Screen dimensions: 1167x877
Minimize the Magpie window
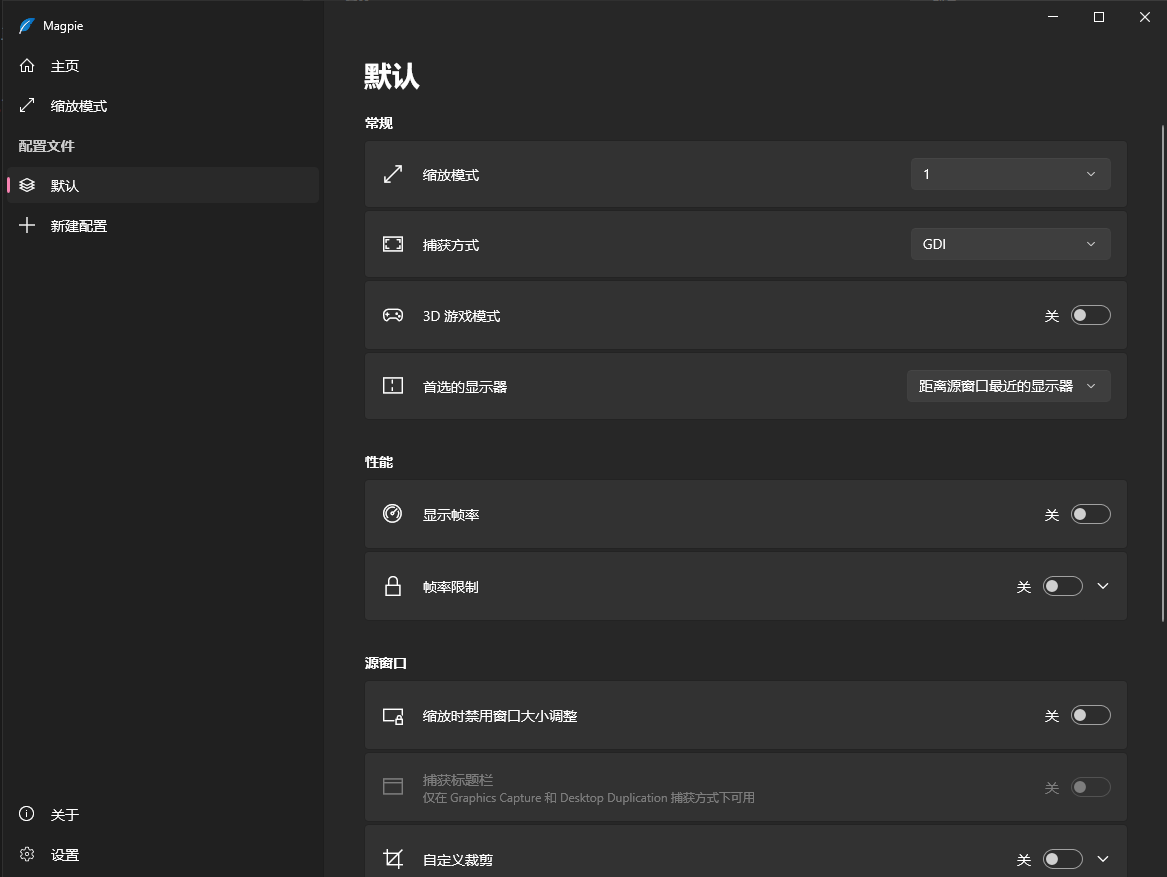(x=1052, y=17)
